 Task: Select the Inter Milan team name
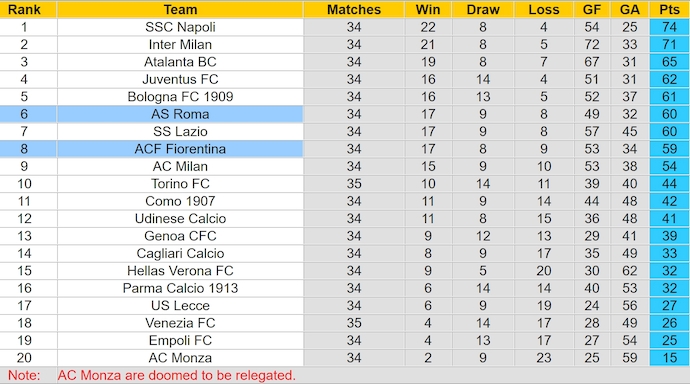point(180,44)
